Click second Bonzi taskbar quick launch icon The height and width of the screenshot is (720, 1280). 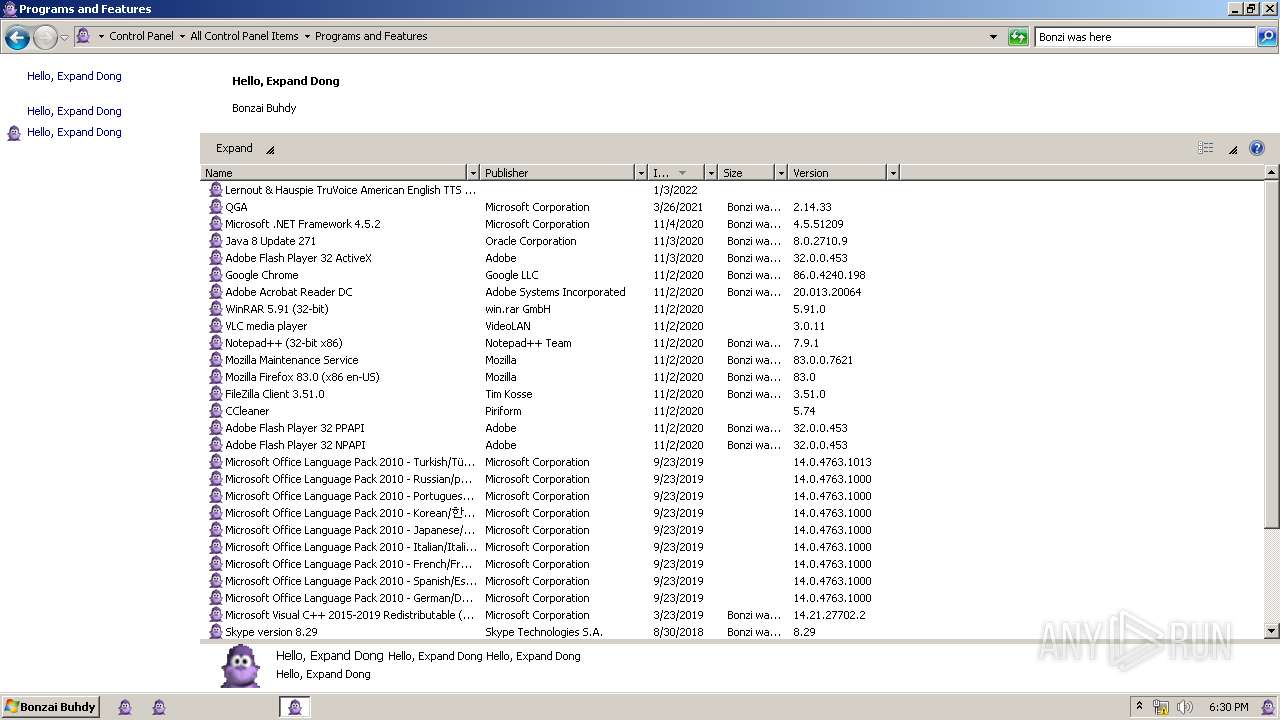point(159,707)
